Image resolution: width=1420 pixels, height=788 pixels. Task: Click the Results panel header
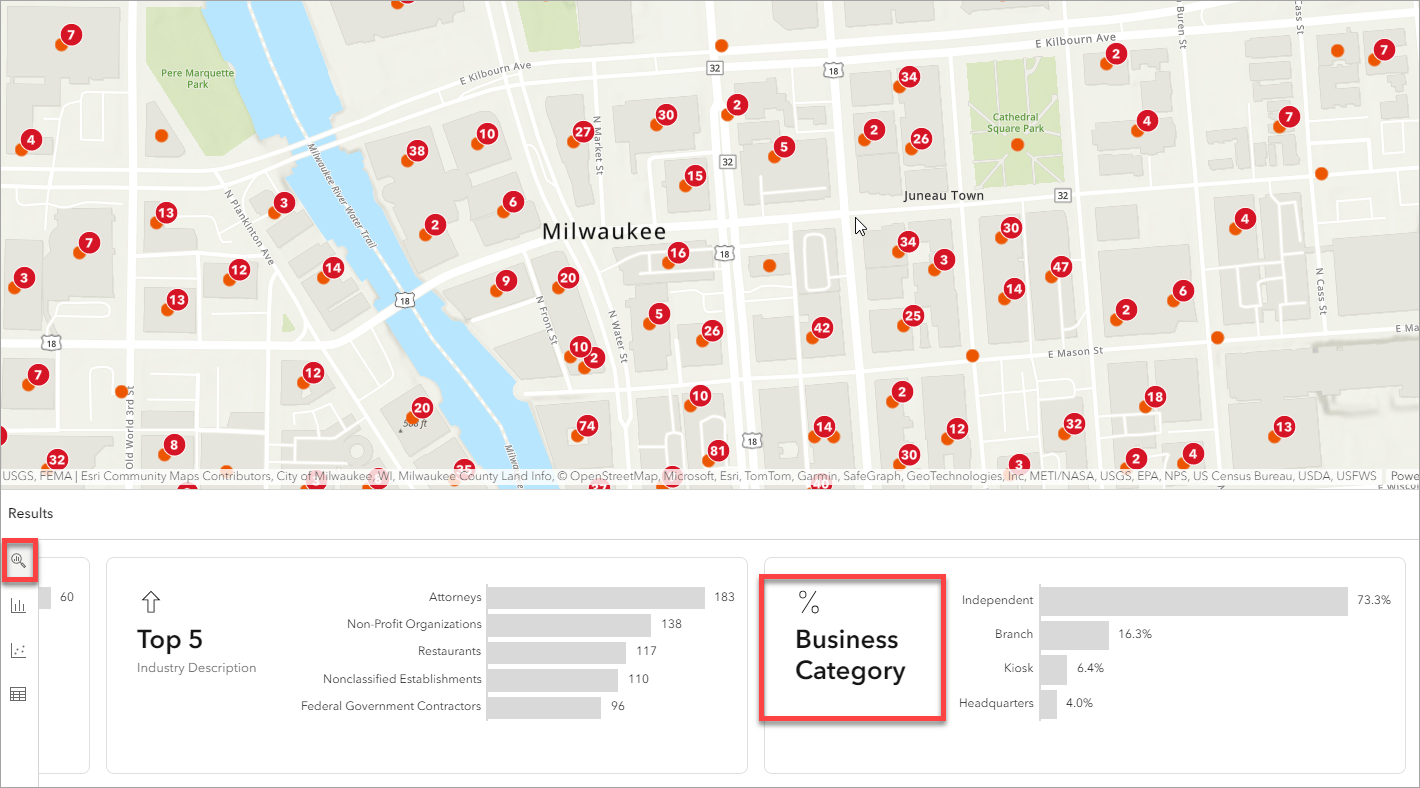(31, 514)
